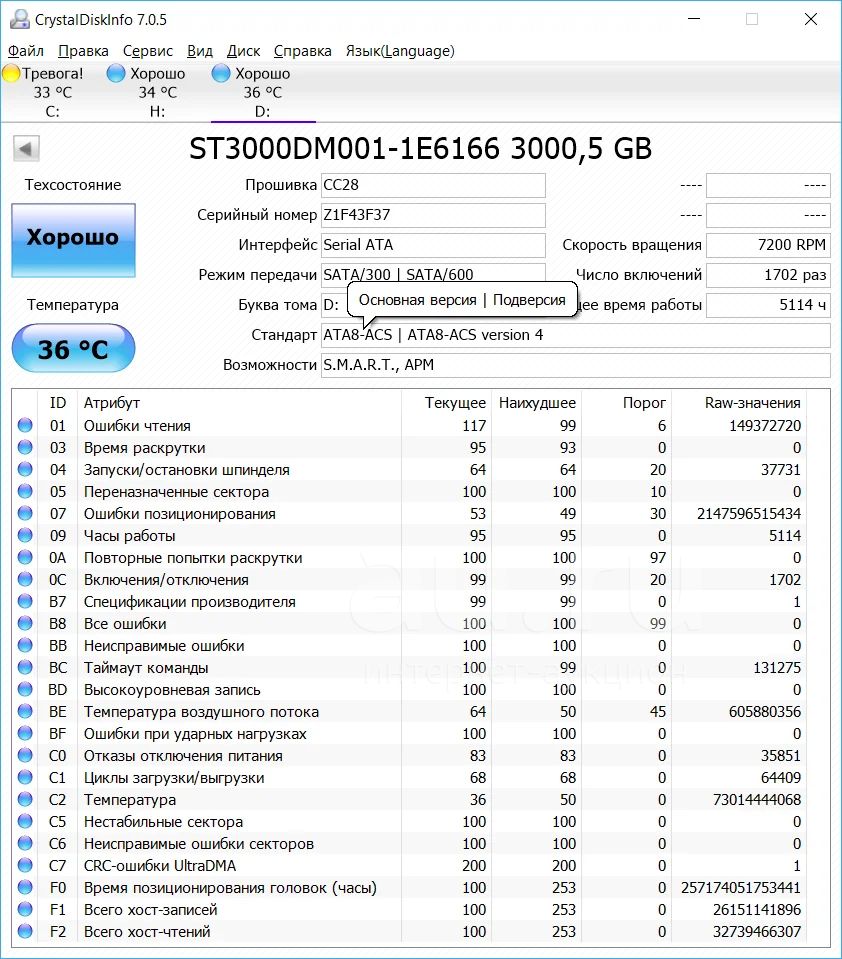Image resolution: width=842 pixels, height=959 pixels.
Task: Click the status dot for Все ошибки row
Action: pyautogui.click(x=25, y=623)
